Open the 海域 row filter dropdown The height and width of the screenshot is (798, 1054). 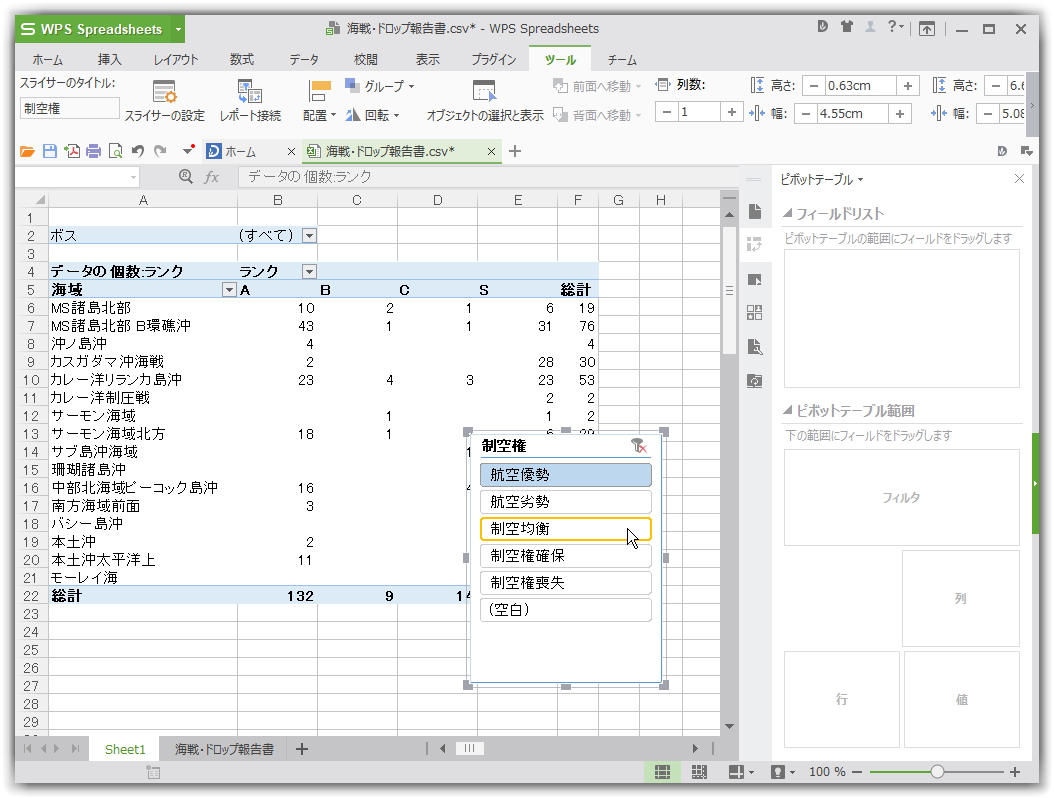click(229, 290)
